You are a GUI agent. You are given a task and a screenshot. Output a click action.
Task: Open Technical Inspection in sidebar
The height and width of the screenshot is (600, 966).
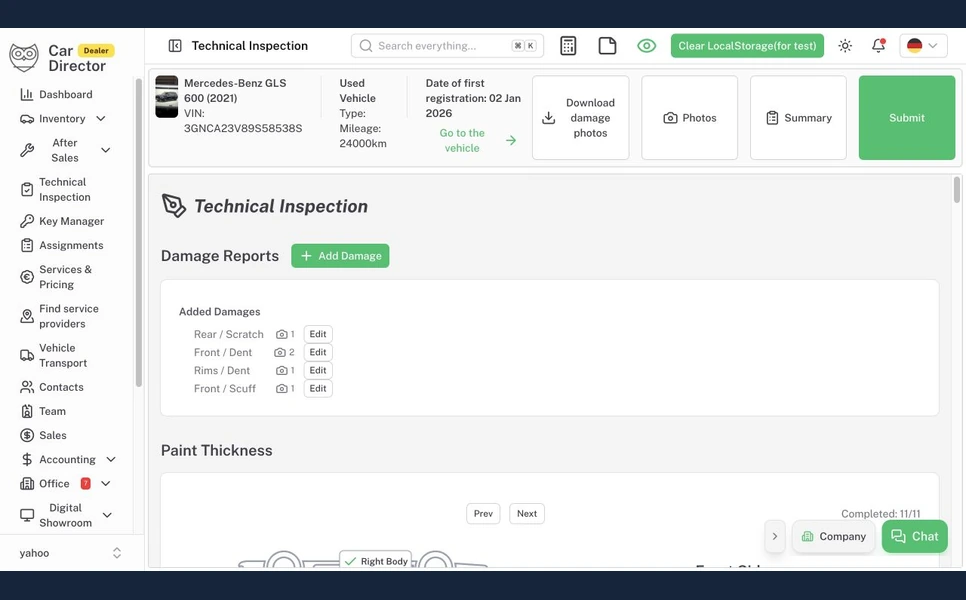(64, 190)
